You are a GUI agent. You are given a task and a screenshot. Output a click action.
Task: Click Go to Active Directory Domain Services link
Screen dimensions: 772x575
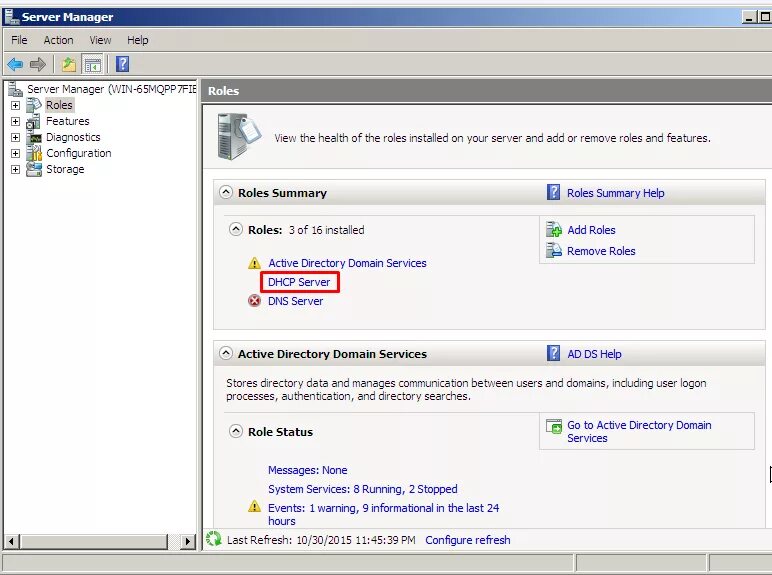coord(639,431)
